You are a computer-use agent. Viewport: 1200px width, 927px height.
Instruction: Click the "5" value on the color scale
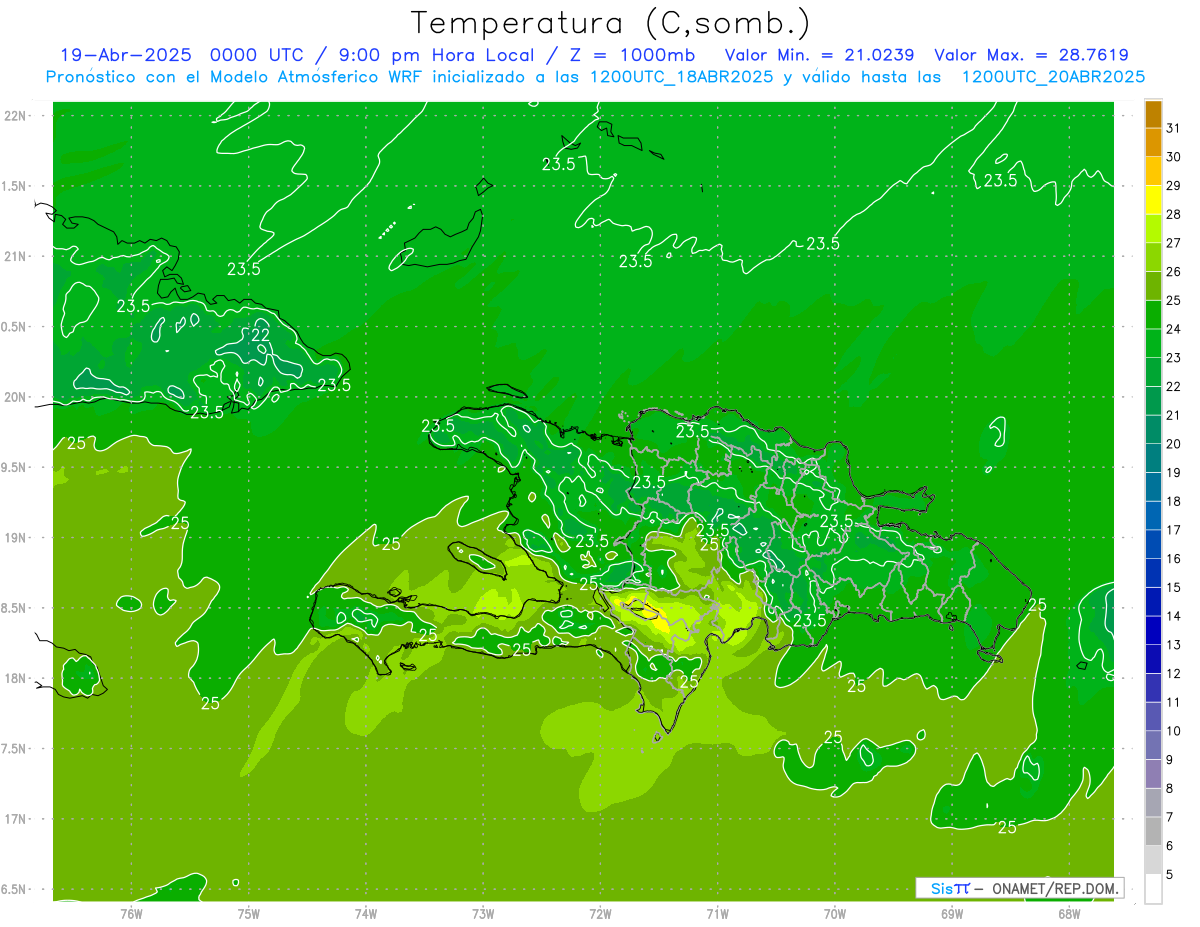pos(1169,874)
